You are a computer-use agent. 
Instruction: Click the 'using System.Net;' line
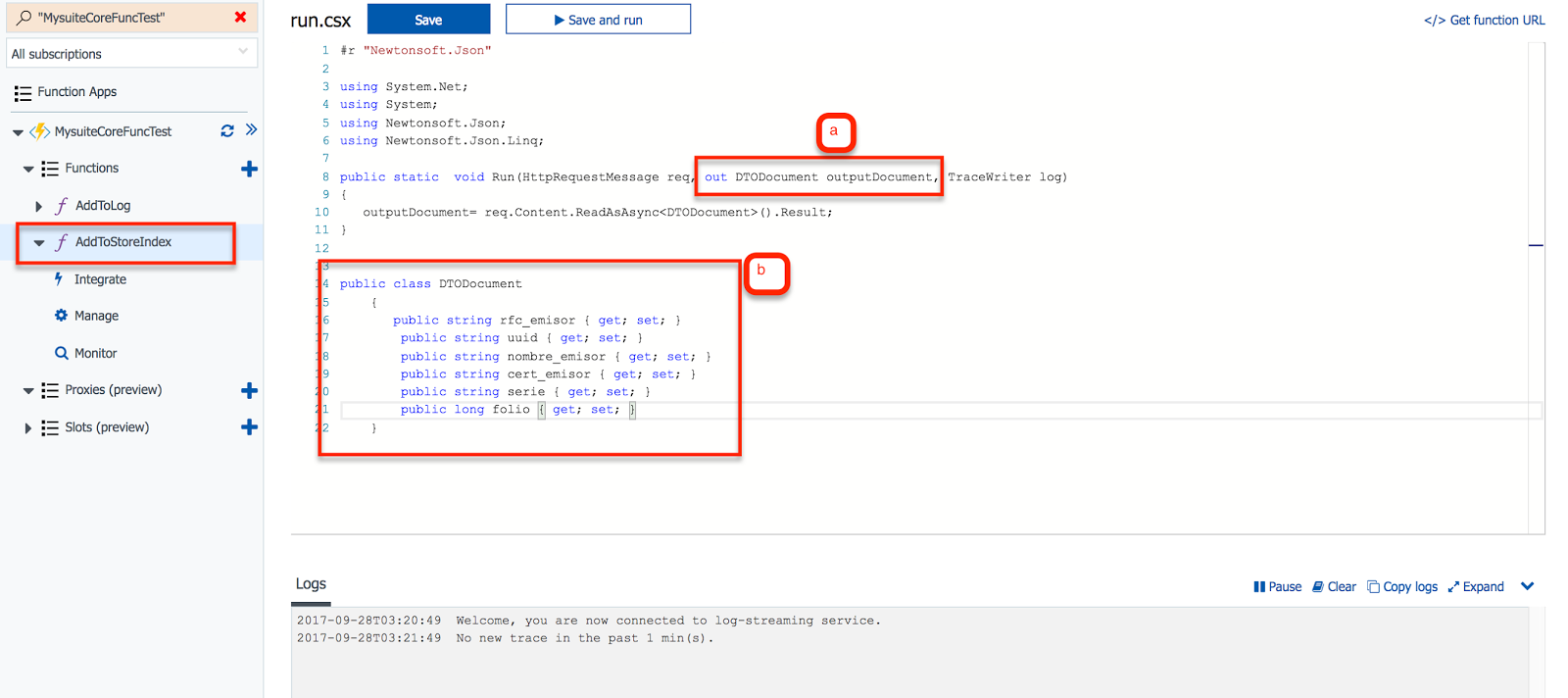tap(404, 86)
